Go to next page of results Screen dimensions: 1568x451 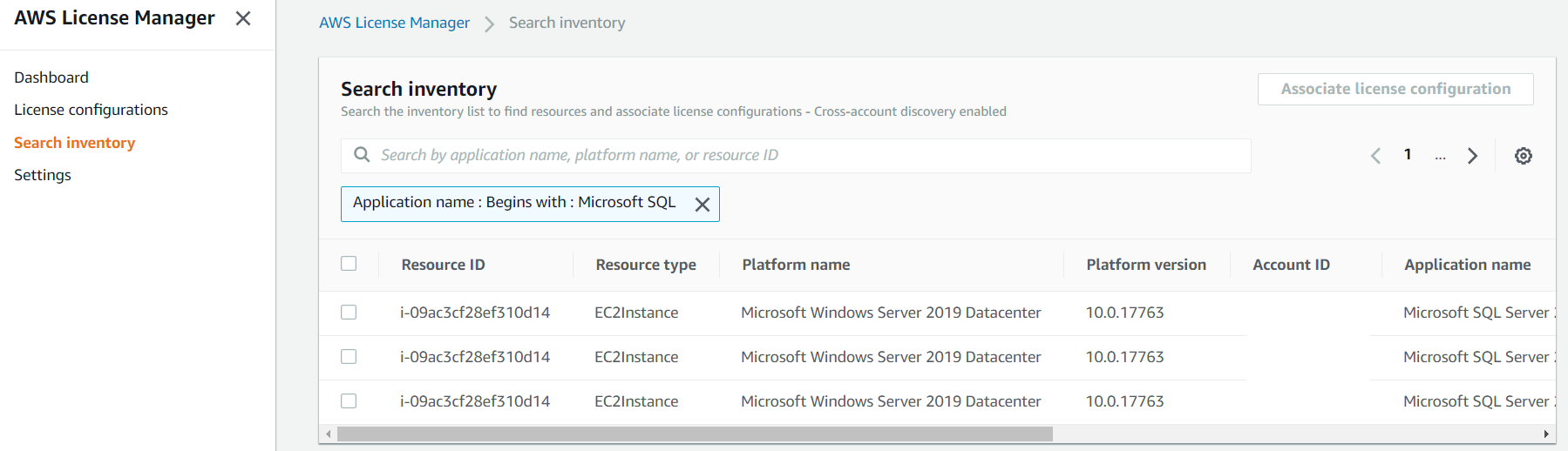pos(1472,156)
